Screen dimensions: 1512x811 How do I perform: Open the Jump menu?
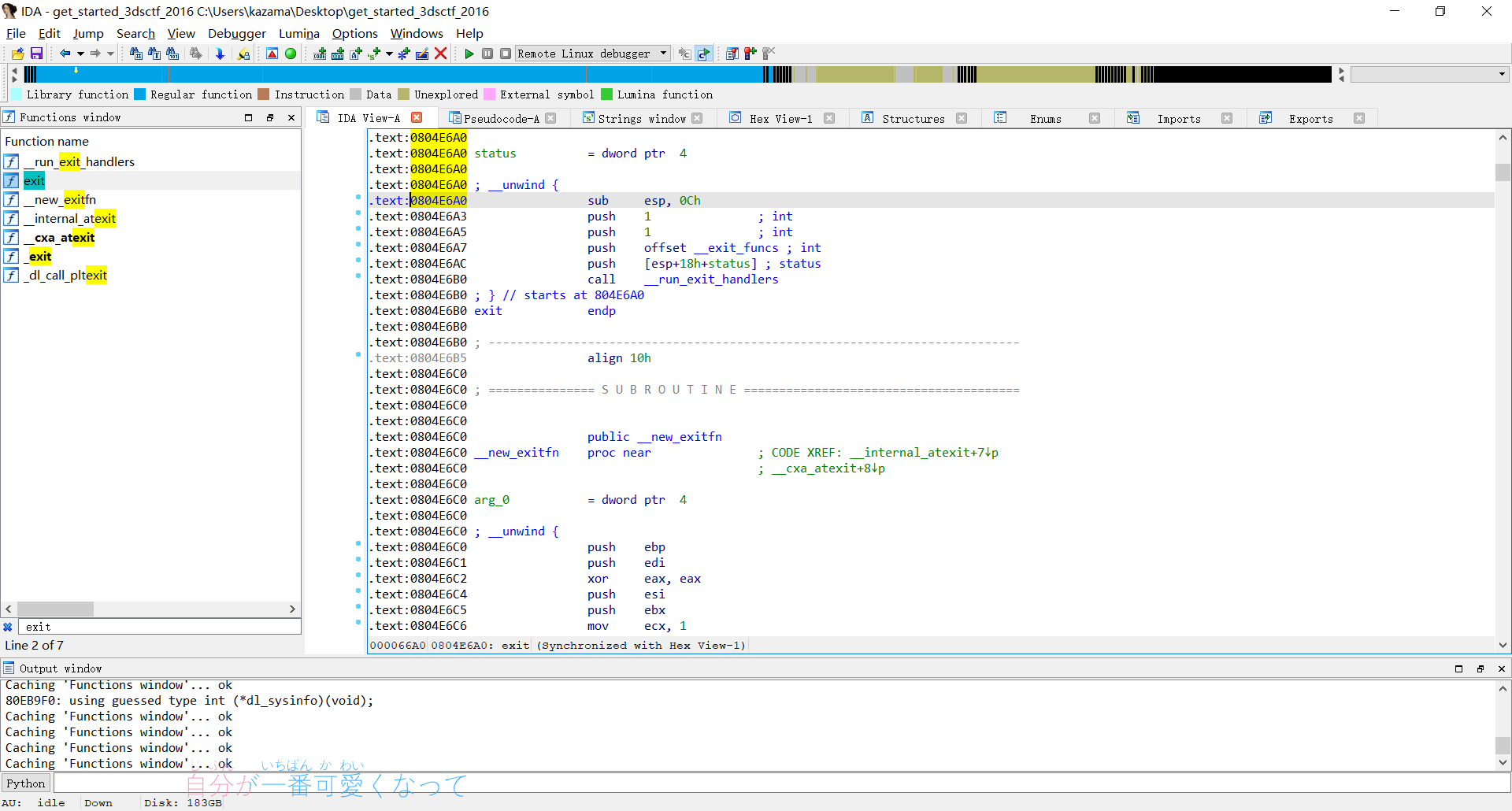click(88, 33)
